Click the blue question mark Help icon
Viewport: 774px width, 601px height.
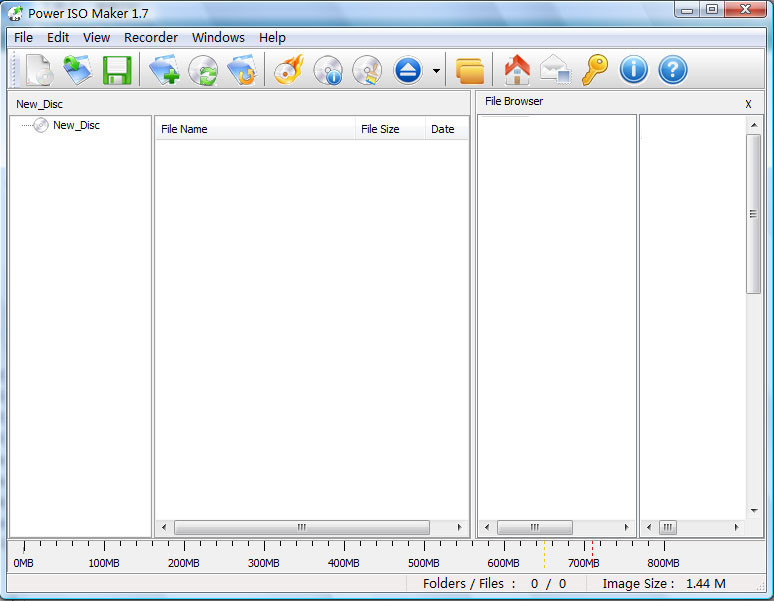[x=673, y=70]
